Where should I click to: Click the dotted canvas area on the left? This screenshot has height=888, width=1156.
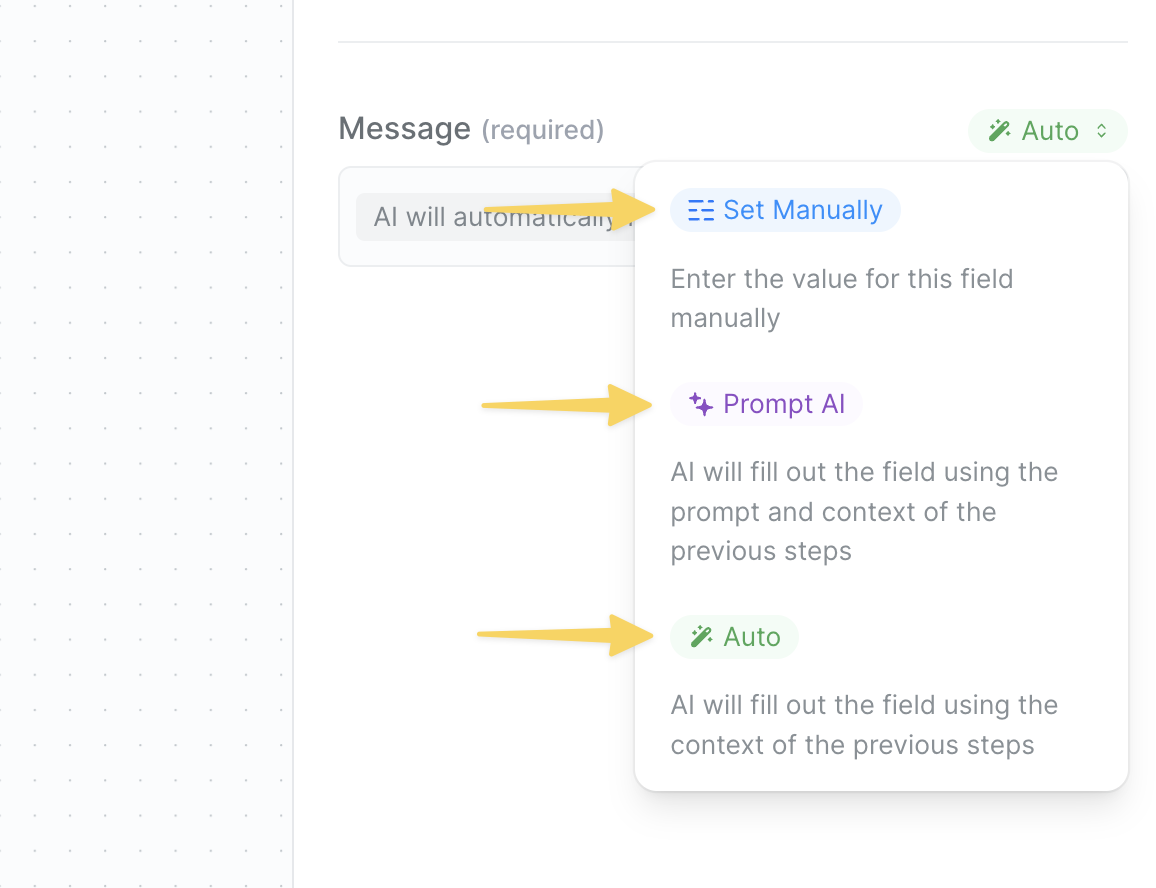(x=145, y=450)
